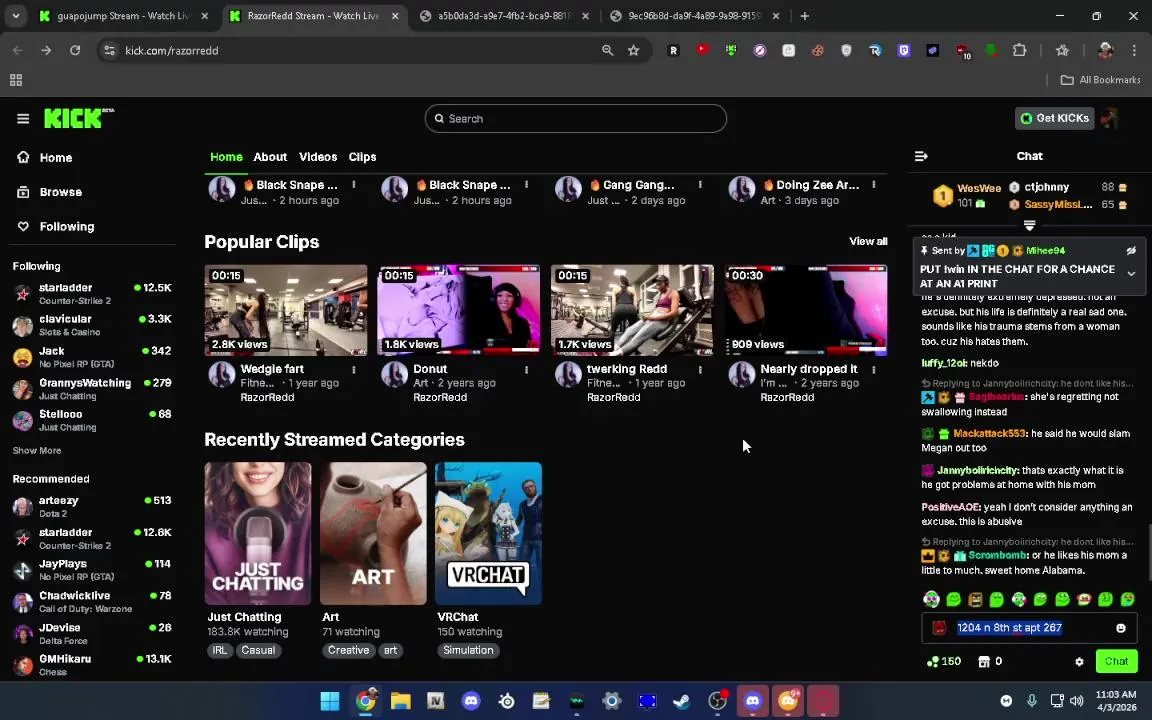Open browser zoom icon in address bar

607,50
